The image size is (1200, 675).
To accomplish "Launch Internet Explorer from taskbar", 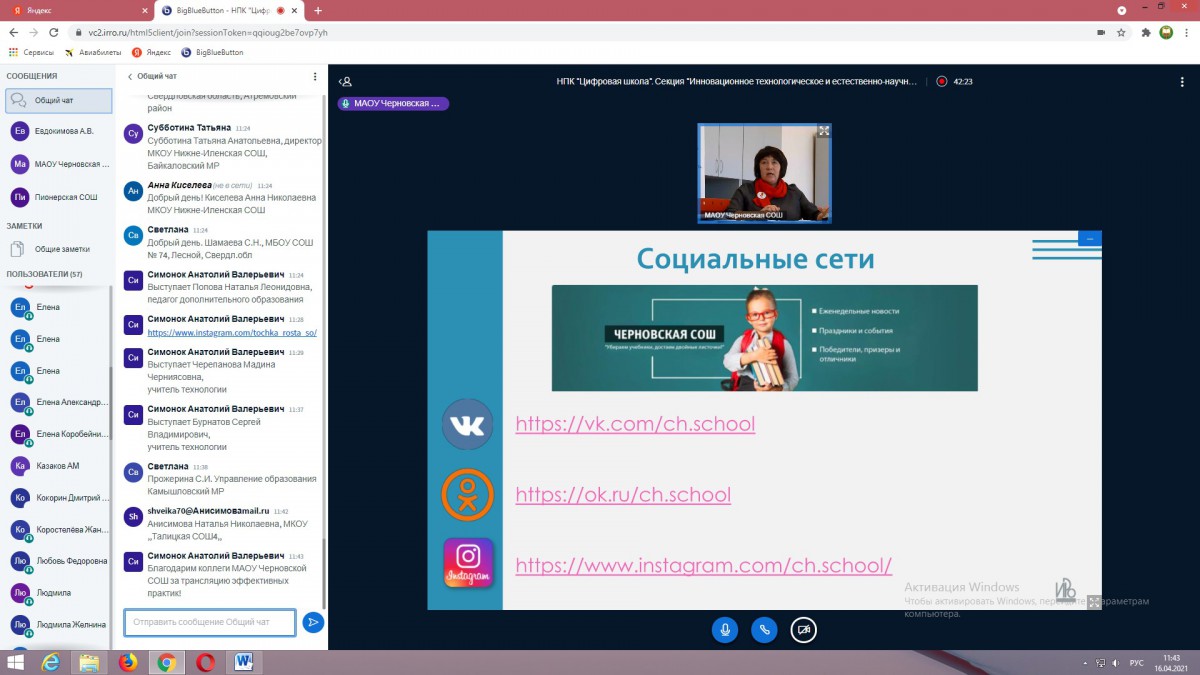I will [x=50, y=662].
